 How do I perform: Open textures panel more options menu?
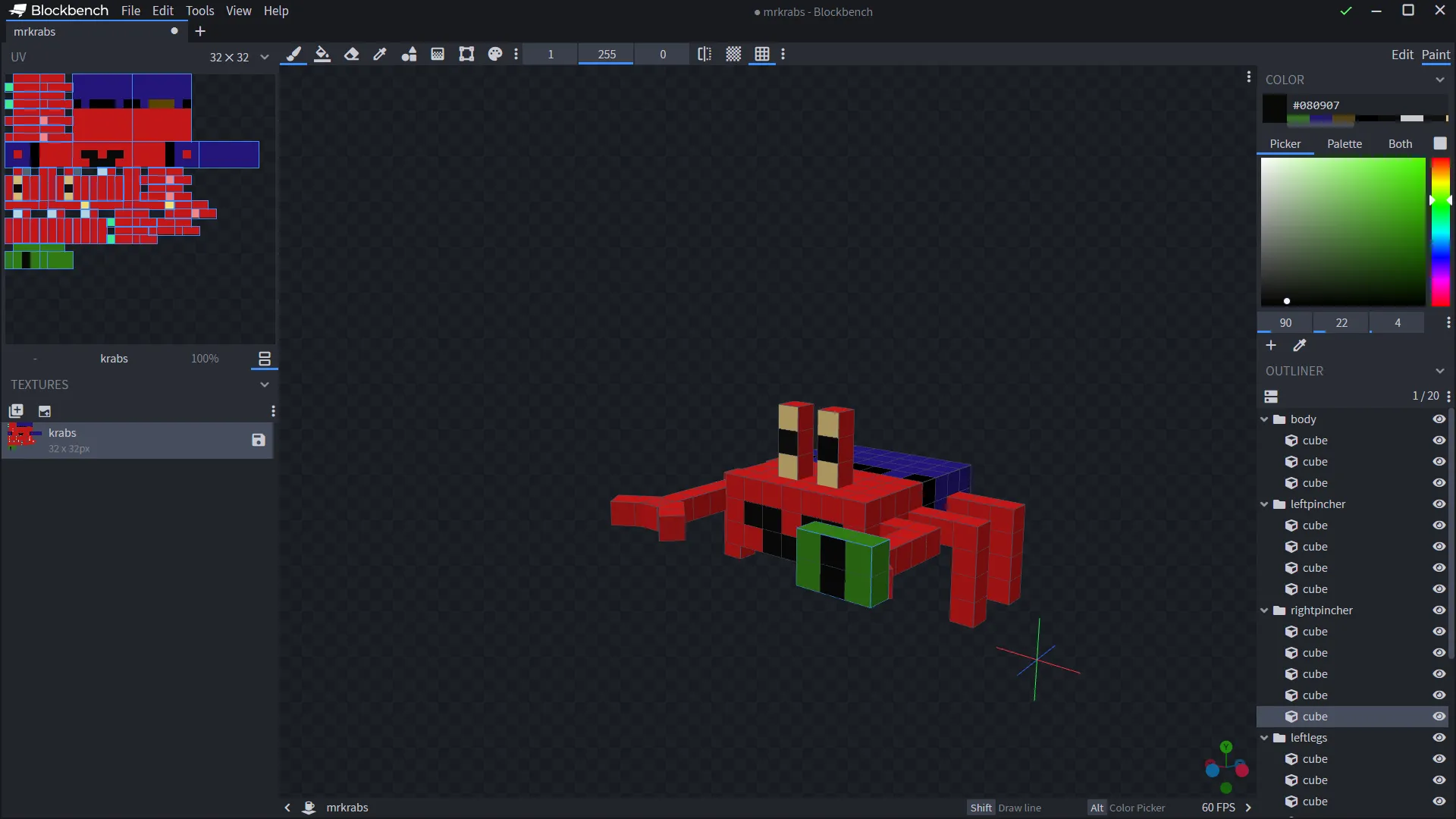[x=273, y=411]
